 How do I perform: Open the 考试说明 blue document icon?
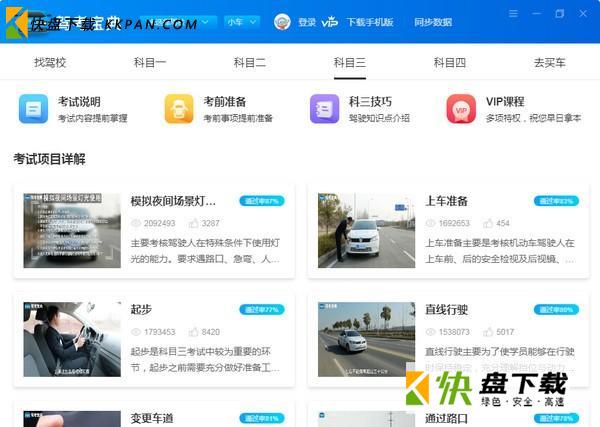point(33,109)
